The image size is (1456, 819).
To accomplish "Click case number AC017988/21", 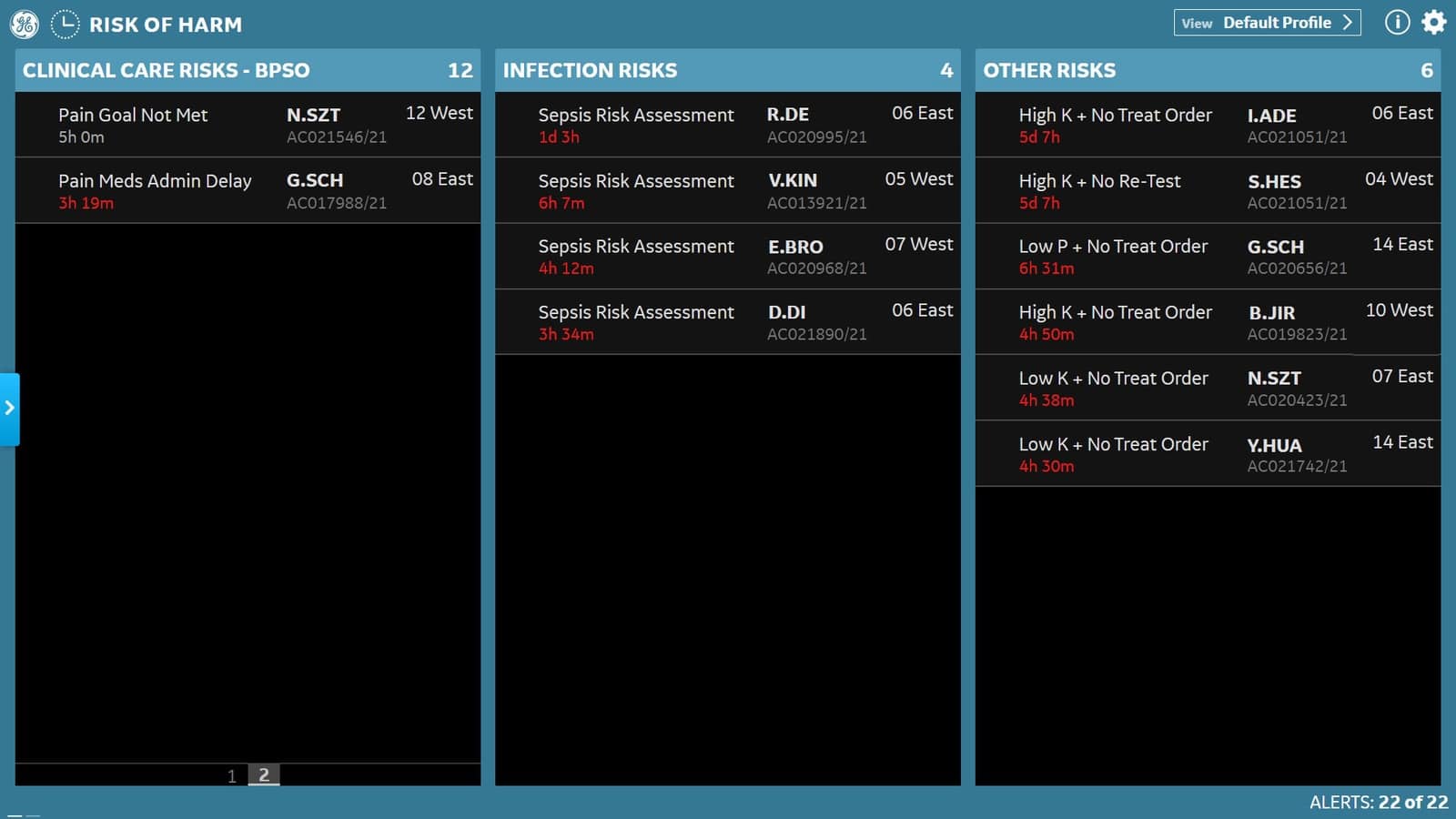I will (x=337, y=203).
